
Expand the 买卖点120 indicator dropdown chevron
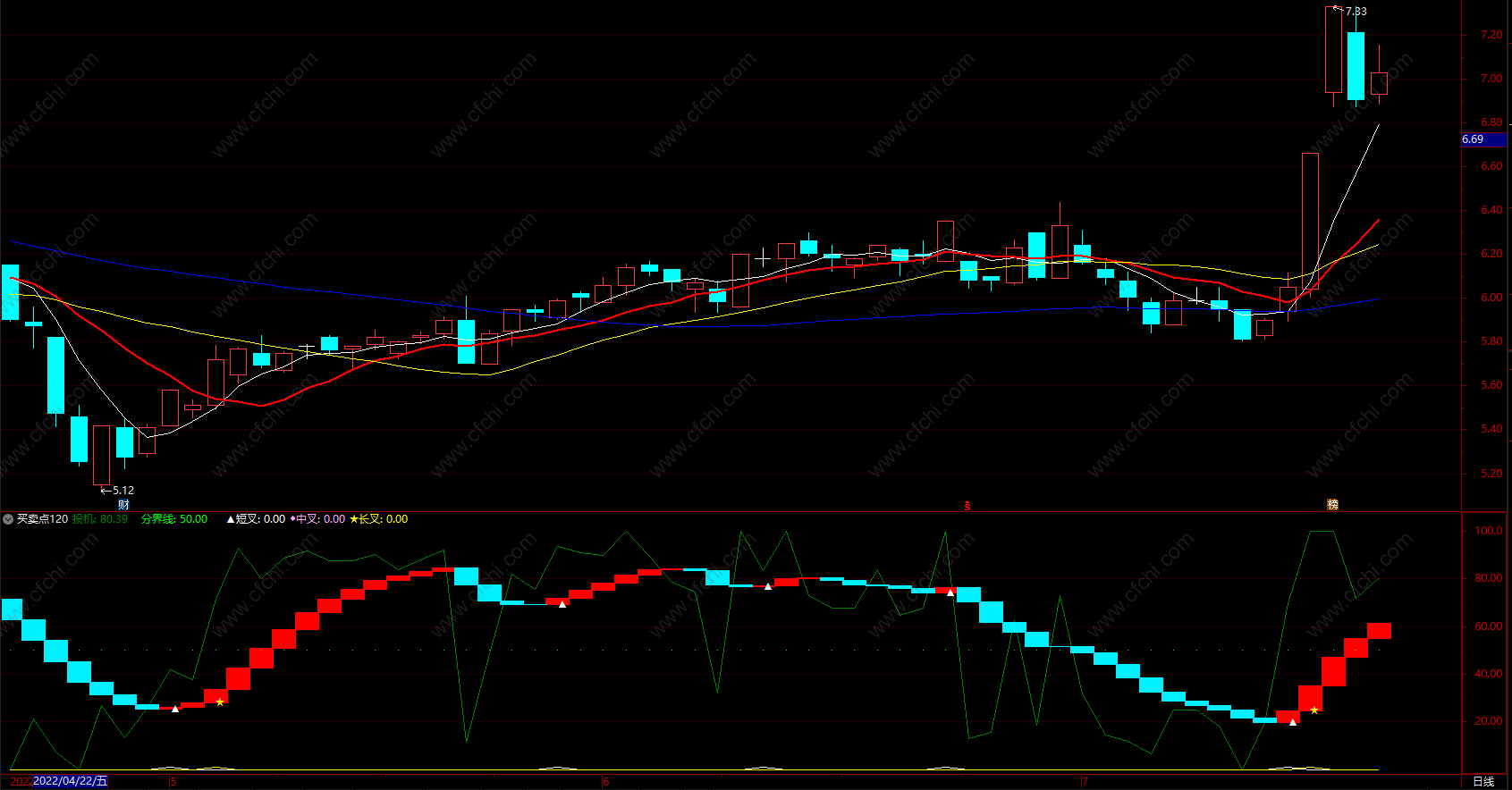[8, 519]
